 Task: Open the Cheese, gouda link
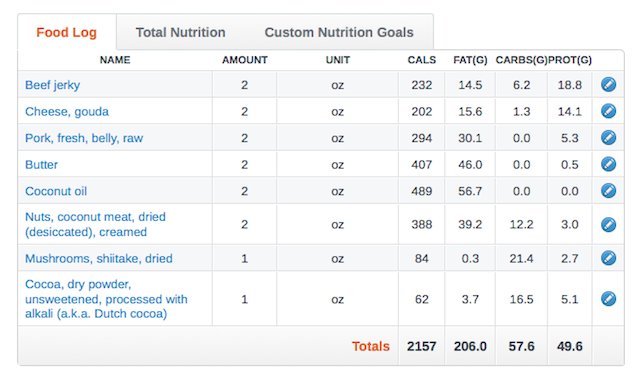point(67,111)
